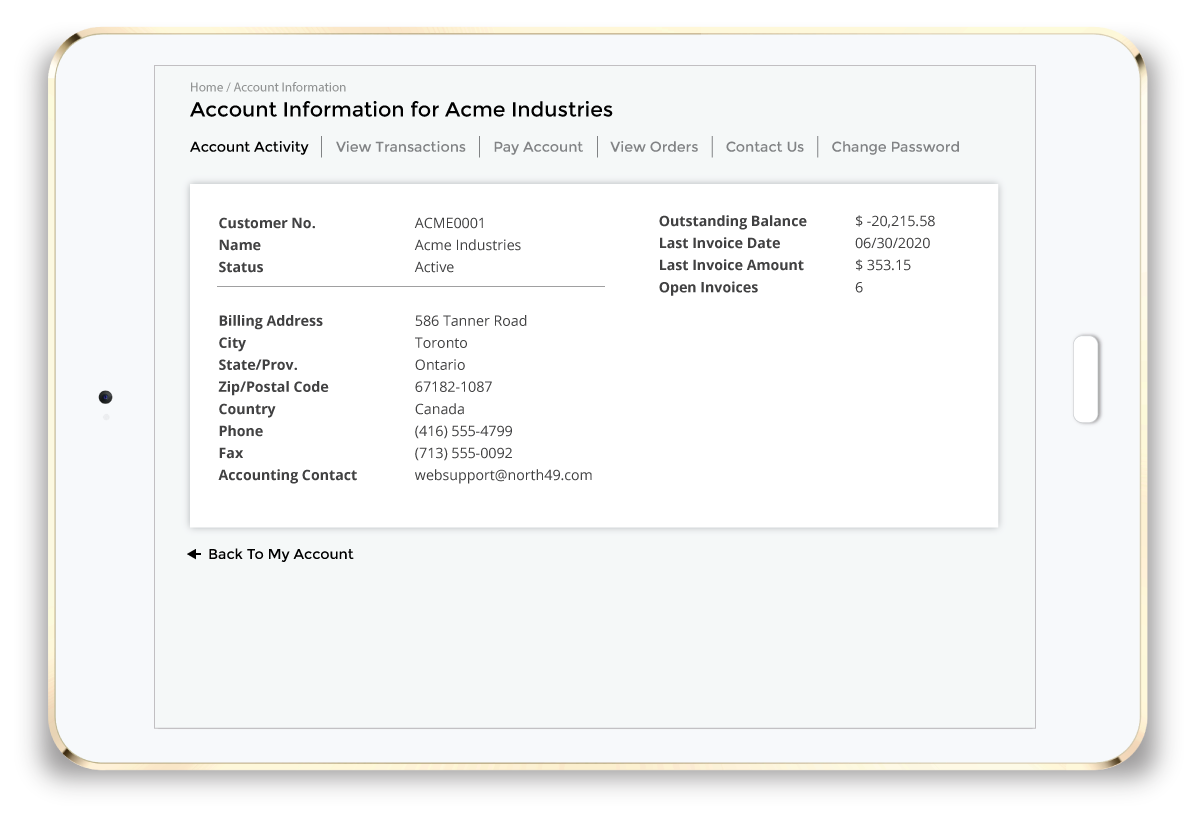Click the name value Acme Industries

[468, 245]
